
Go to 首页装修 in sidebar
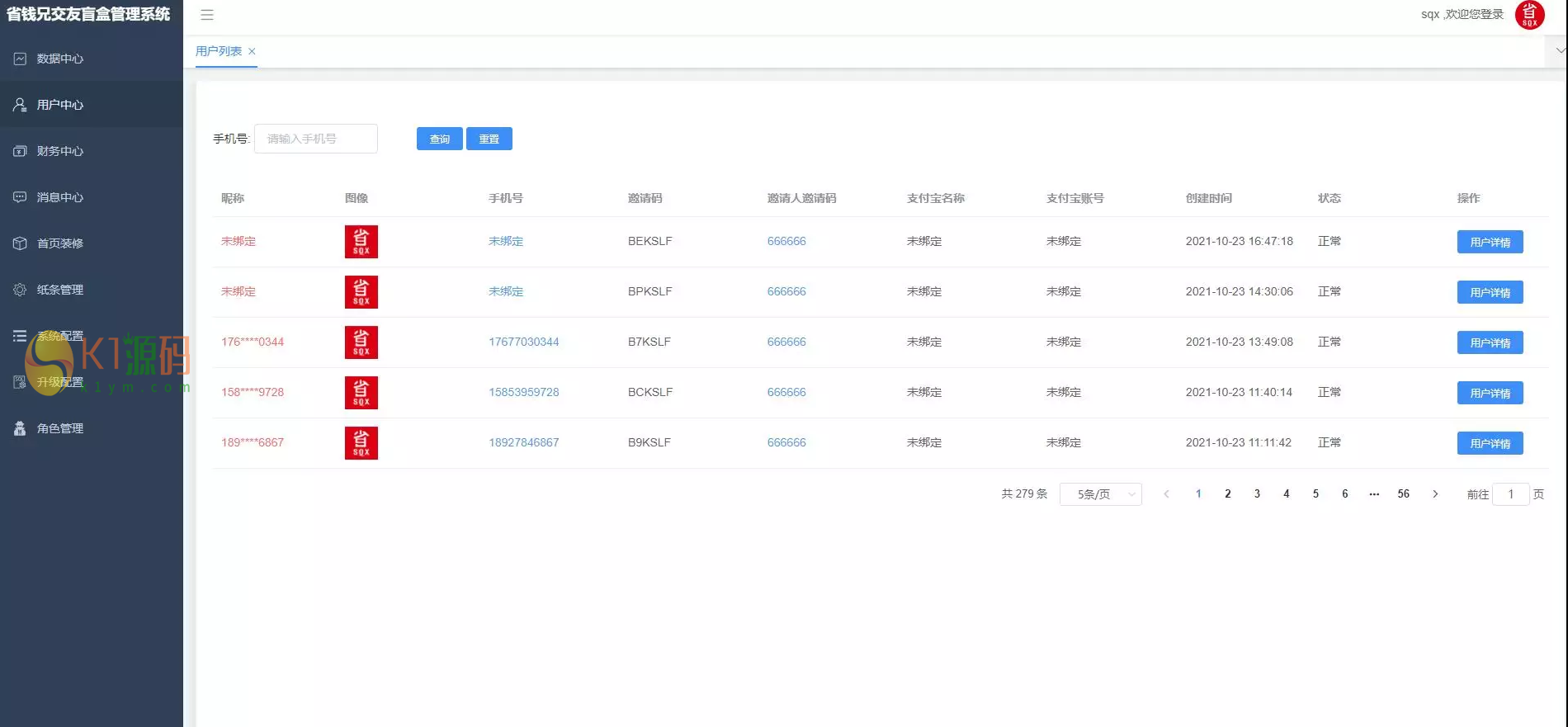(59, 243)
